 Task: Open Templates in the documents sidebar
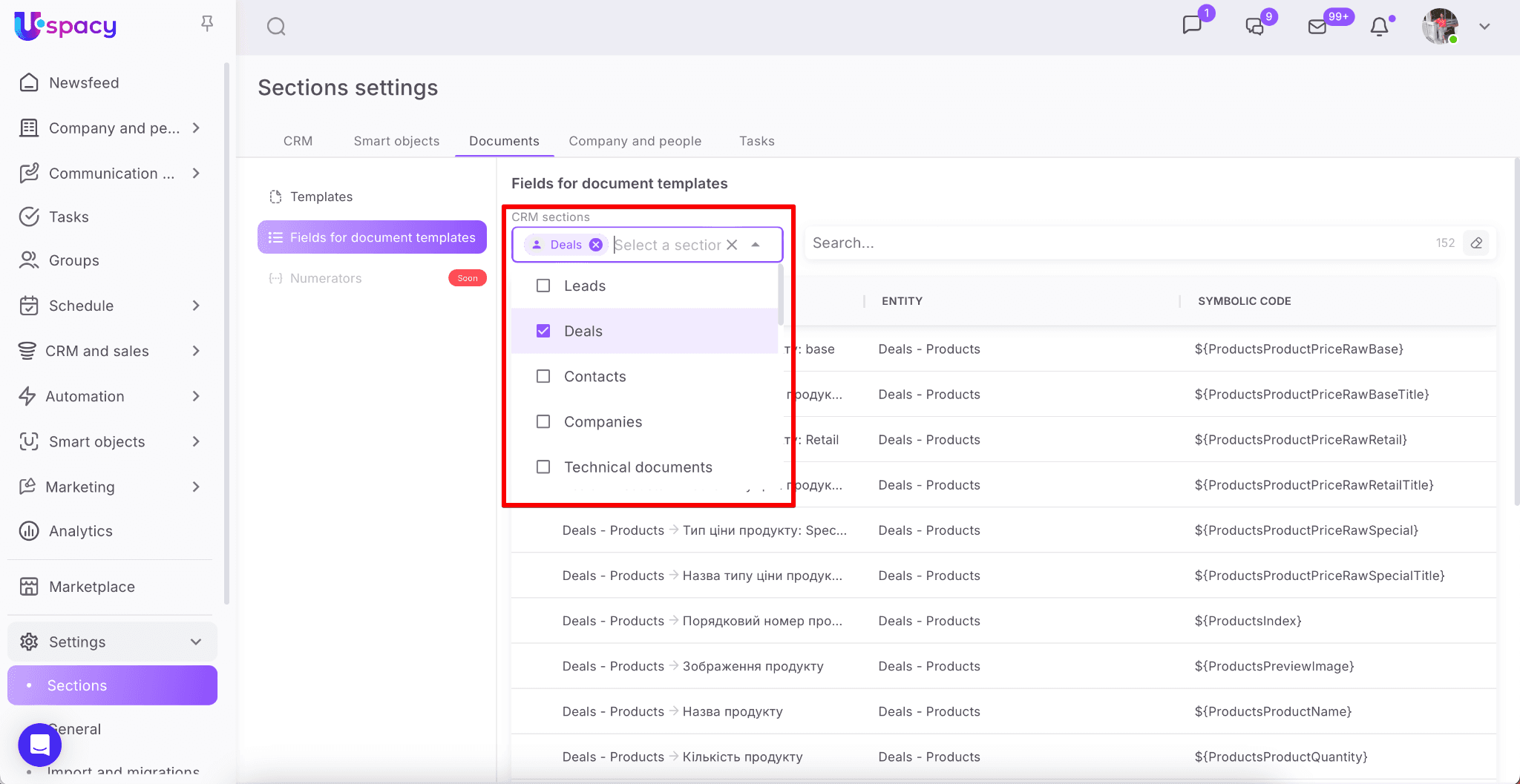[321, 197]
